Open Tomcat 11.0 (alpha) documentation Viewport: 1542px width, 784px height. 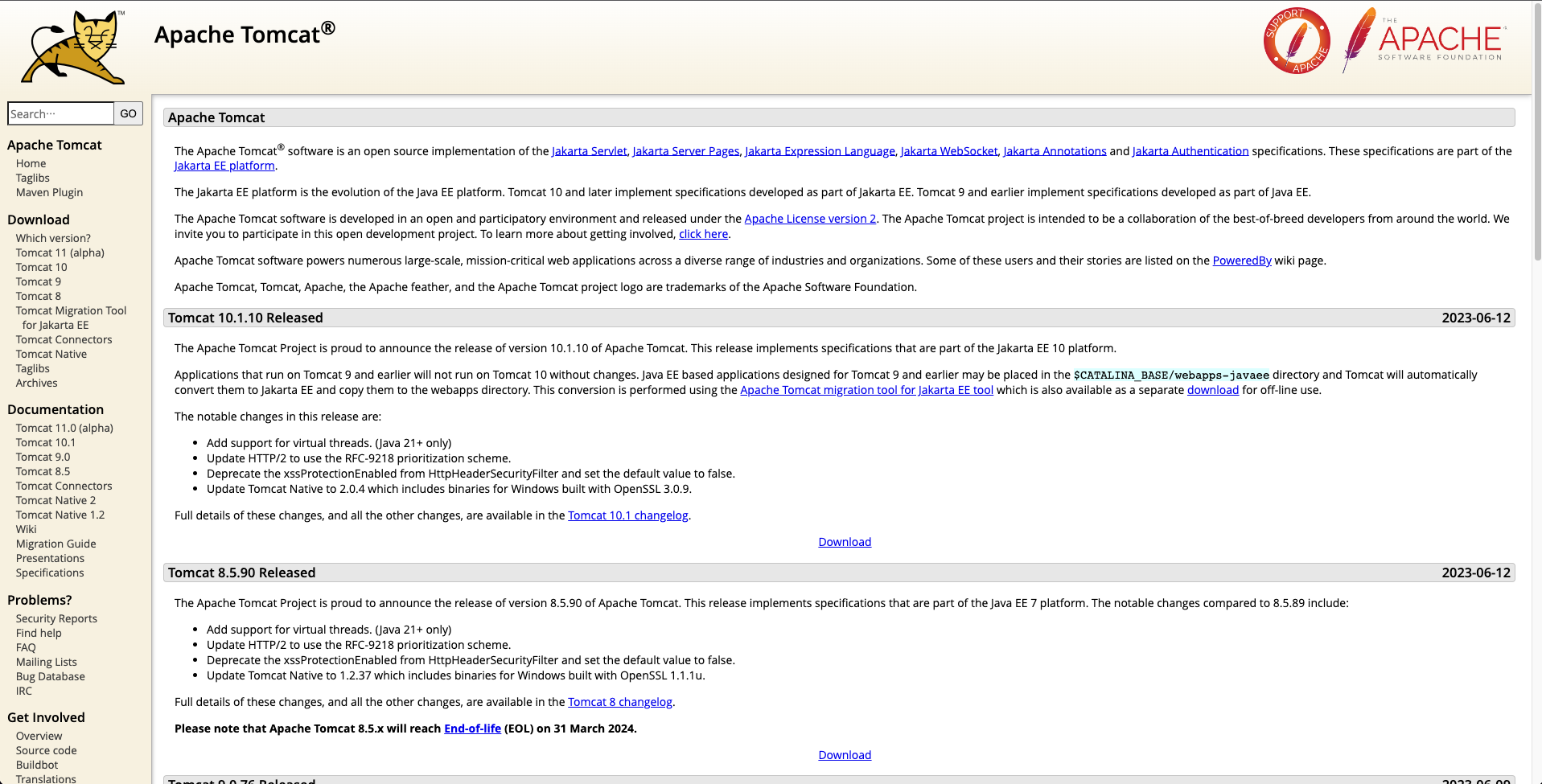coord(64,428)
